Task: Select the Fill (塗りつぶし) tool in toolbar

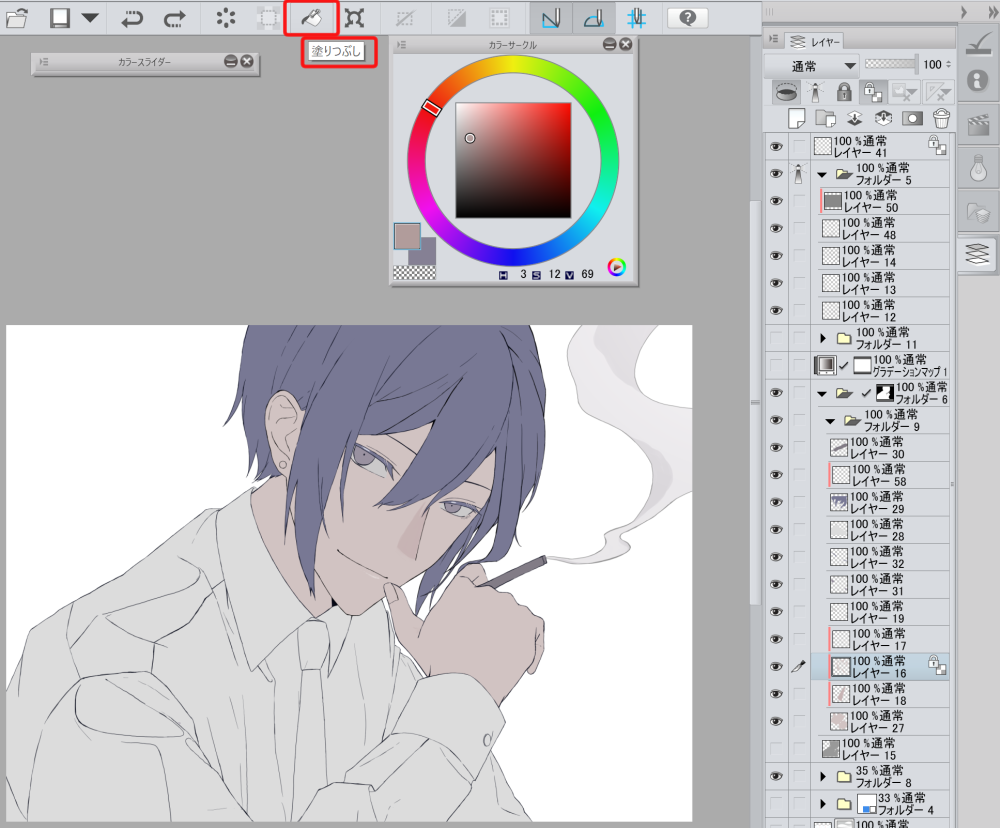Action: point(311,17)
